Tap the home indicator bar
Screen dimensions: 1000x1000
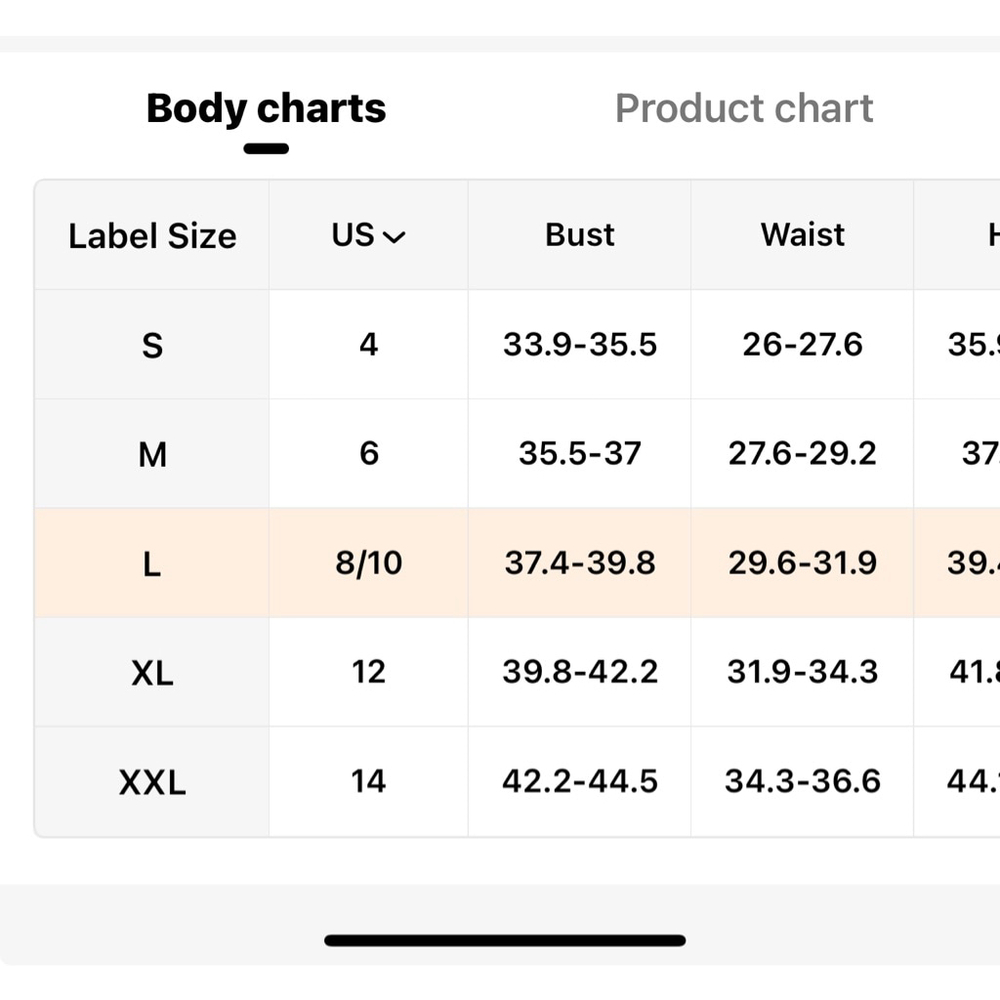coord(505,940)
